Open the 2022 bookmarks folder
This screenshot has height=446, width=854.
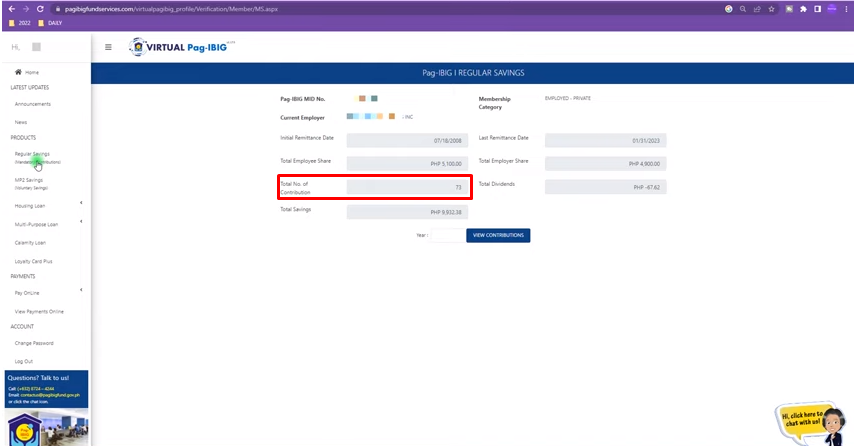(20, 23)
